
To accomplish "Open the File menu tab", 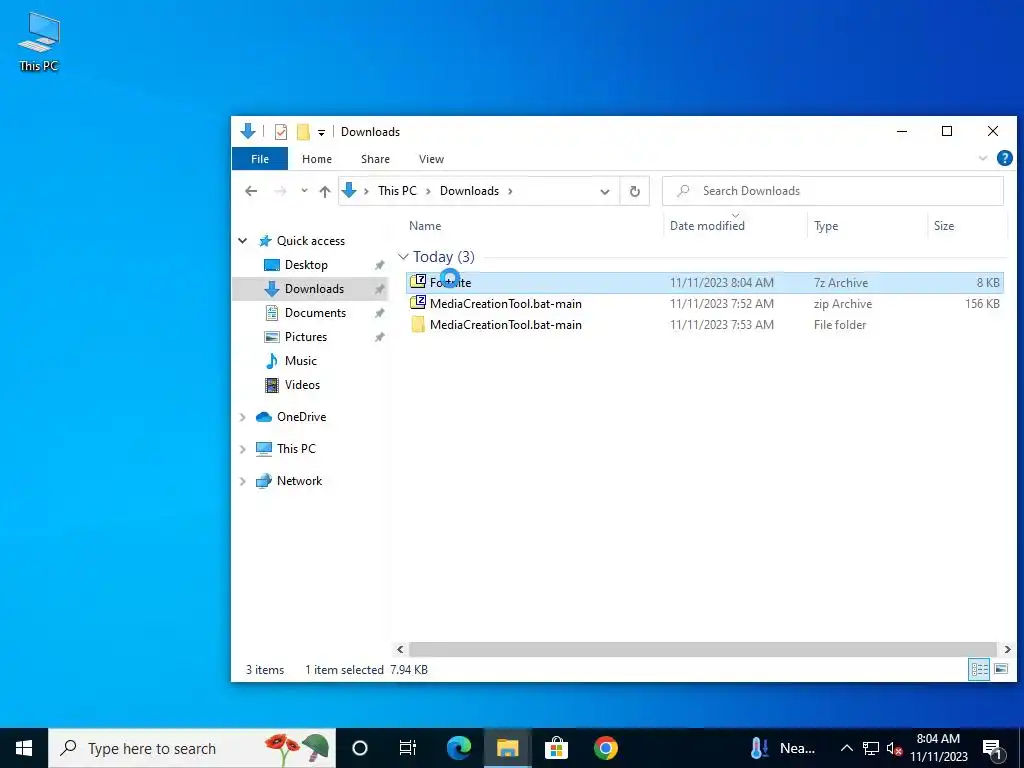I will [260, 159].
